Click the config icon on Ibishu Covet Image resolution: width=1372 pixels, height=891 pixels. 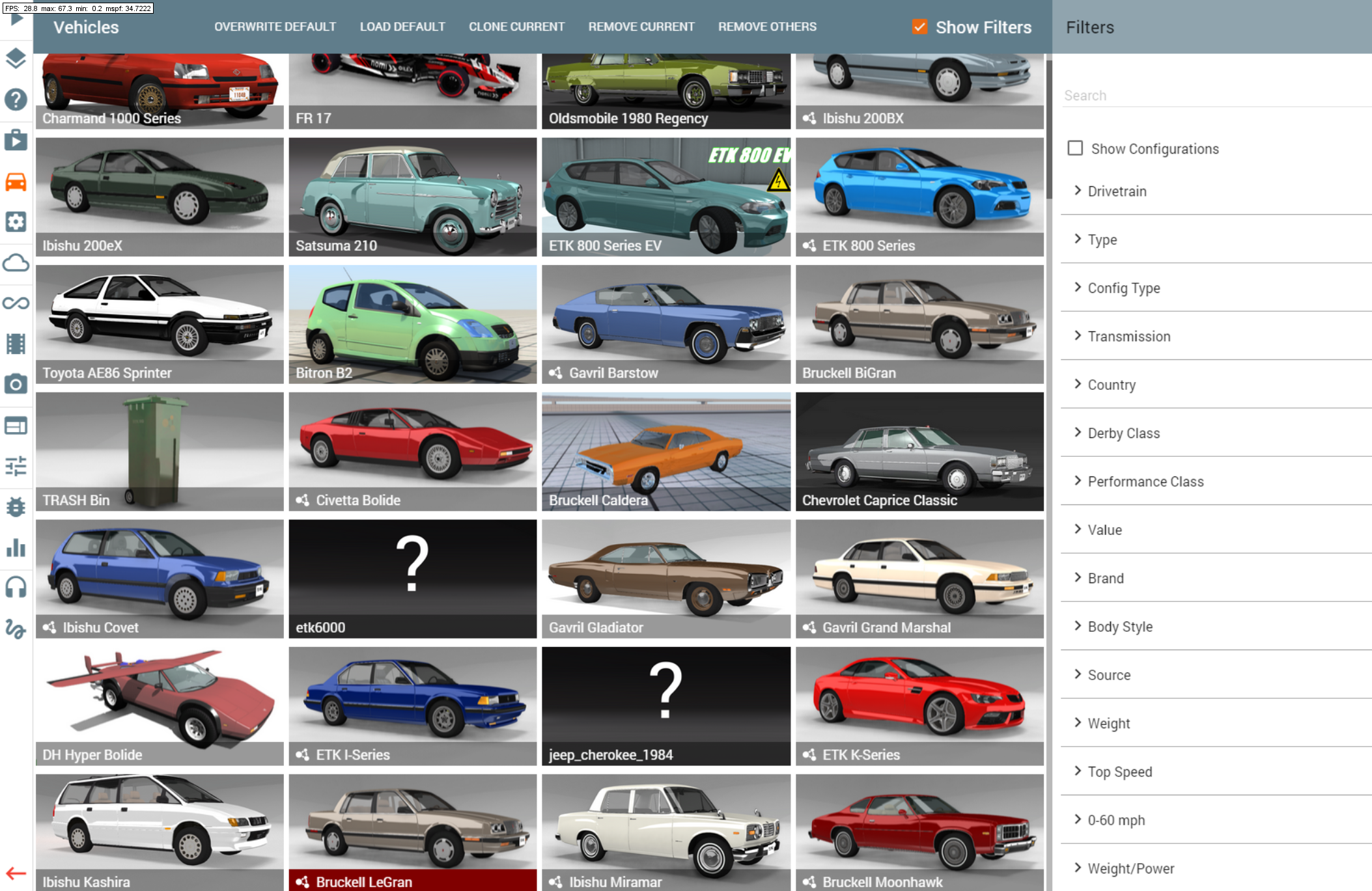49,627
